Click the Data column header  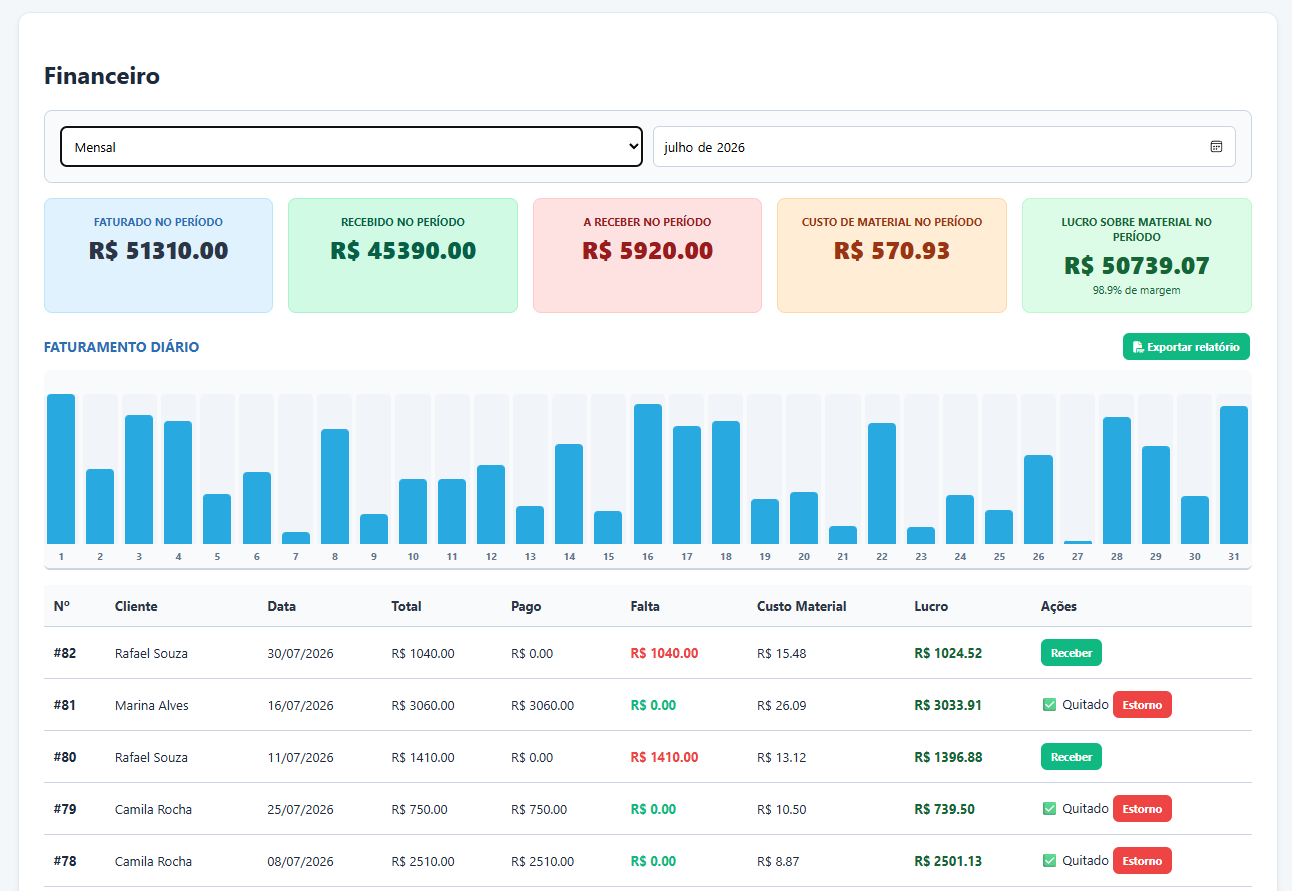[x=282, y=606]
